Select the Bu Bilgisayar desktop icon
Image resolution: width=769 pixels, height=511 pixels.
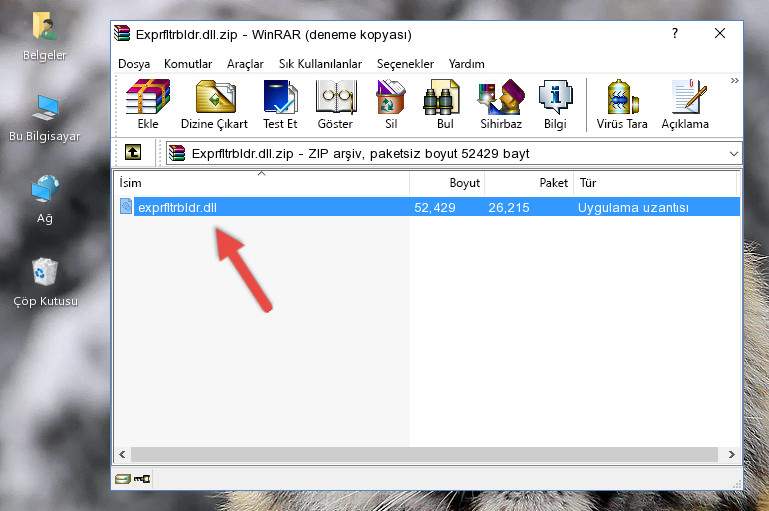(44, 118)
